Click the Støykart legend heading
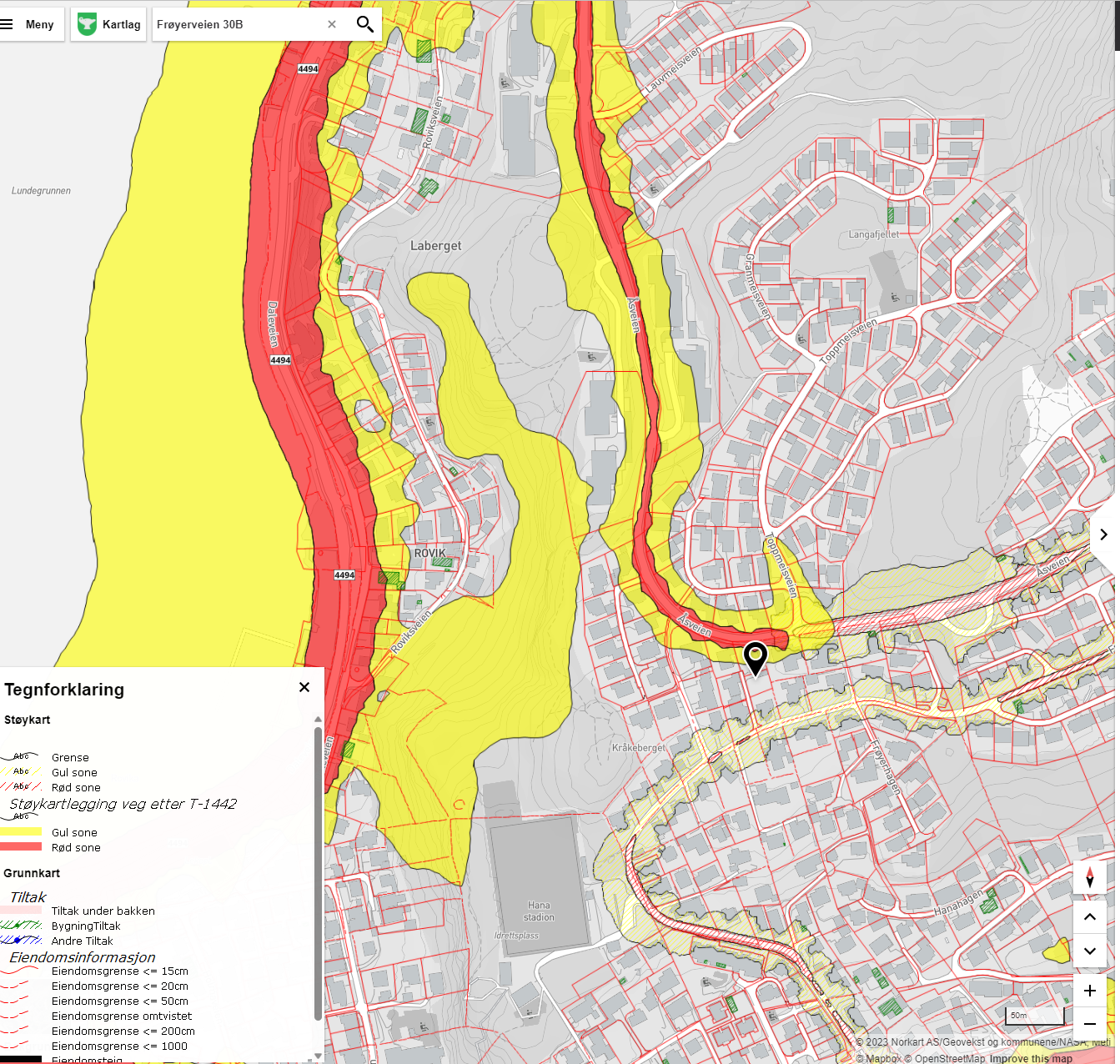 click(28, 720)
